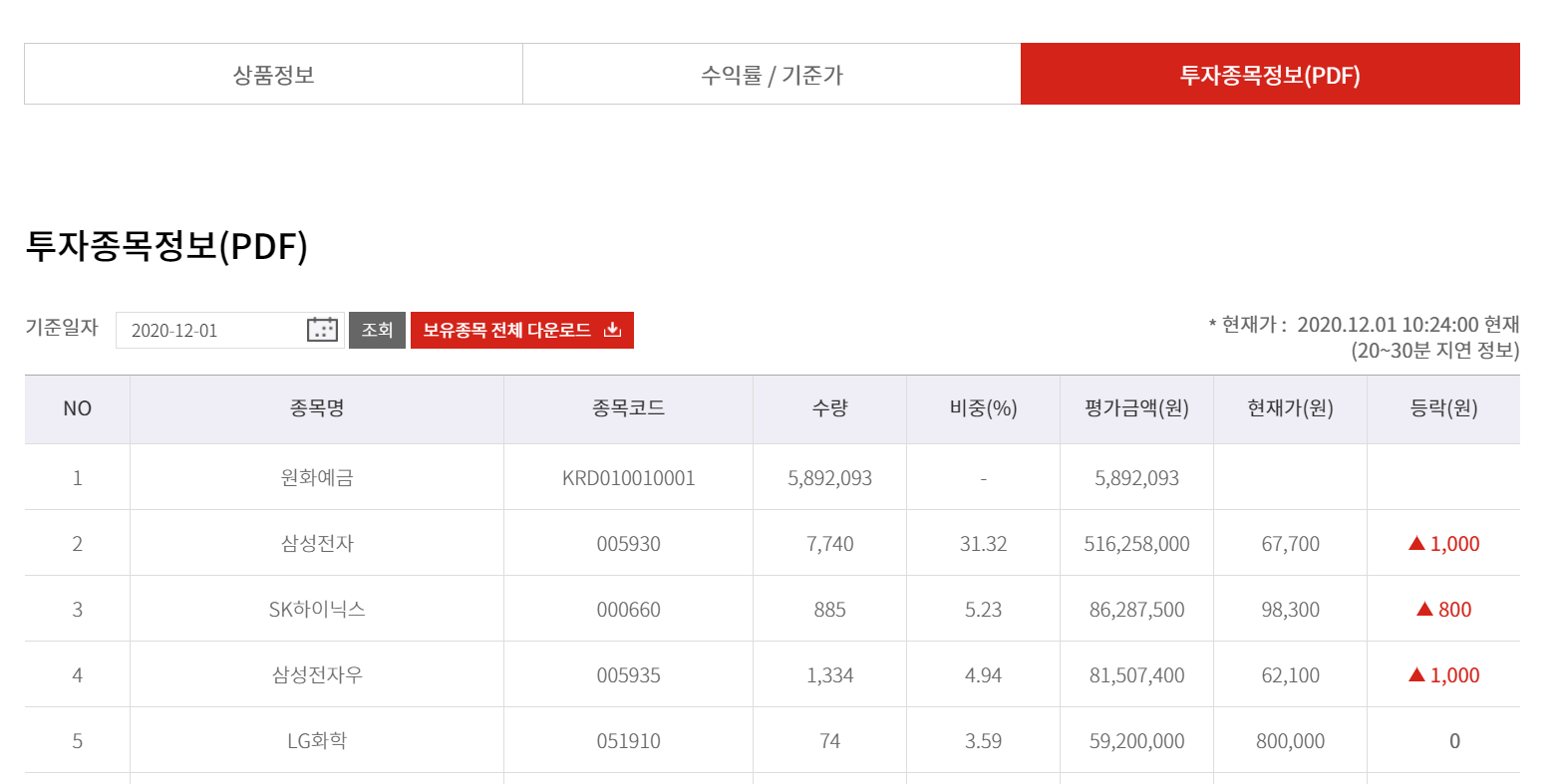This screenshot has width=1562, height=784.
Task: Click quantity value 885
Action: click(829, 610)
